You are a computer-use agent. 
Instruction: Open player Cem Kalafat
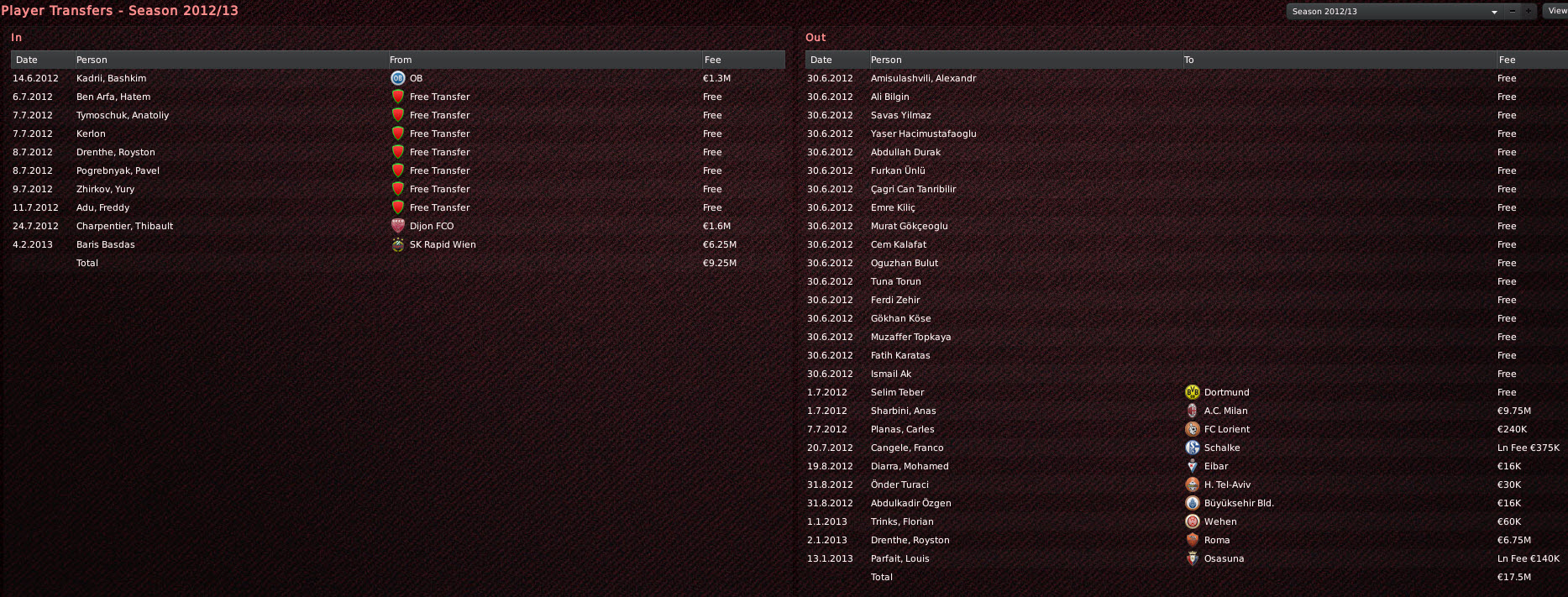[x=899, y=244]
